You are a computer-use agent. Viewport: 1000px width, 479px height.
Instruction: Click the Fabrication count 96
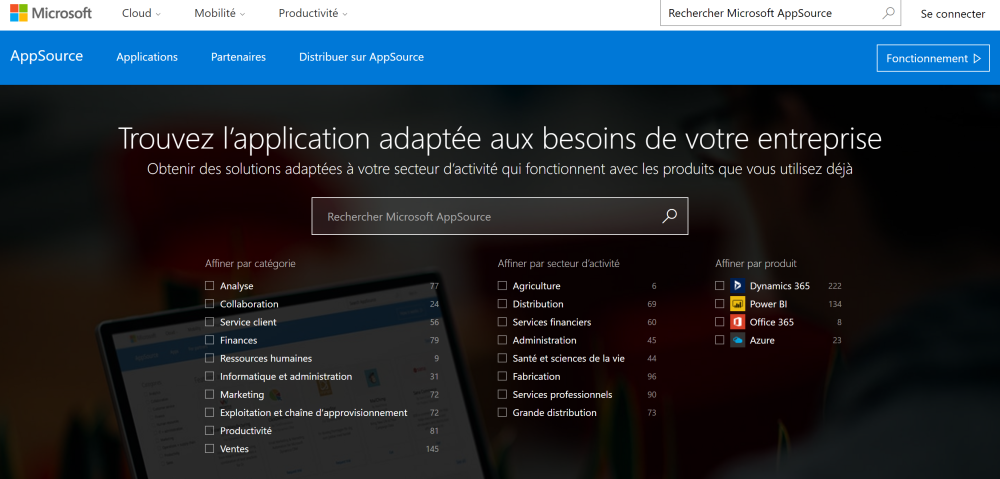652,376
